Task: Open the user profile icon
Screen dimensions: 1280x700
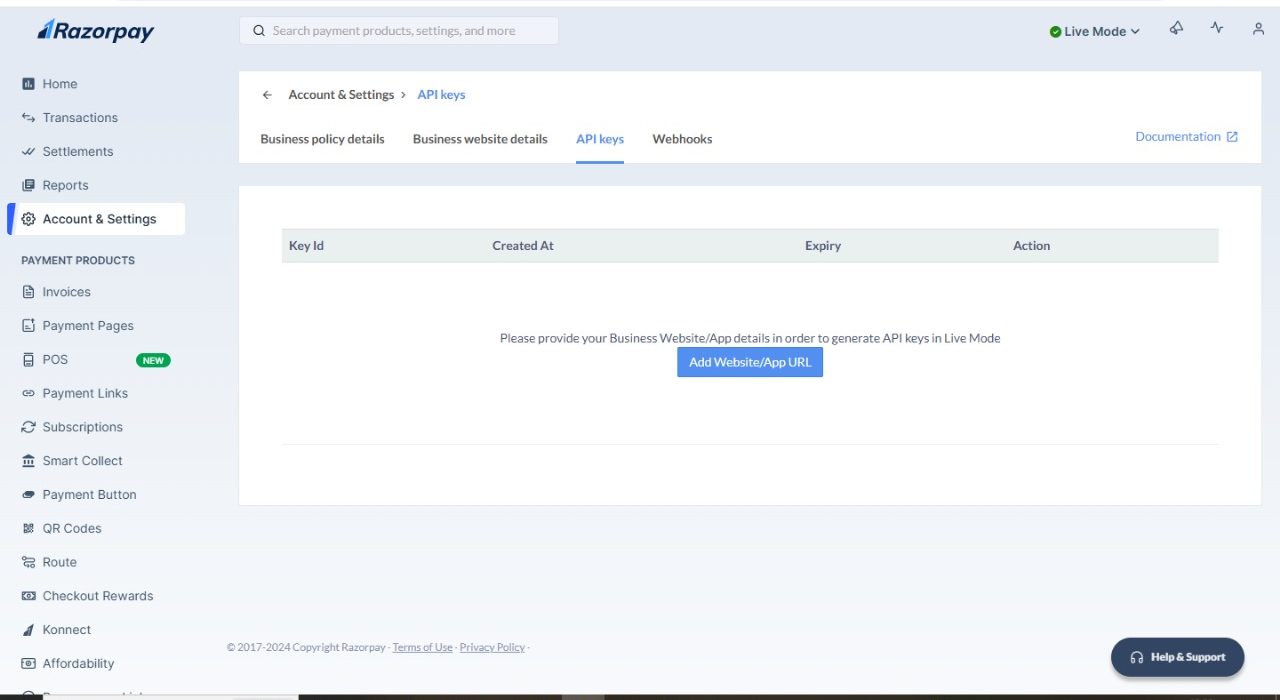Action: (x=1258, y=29)
